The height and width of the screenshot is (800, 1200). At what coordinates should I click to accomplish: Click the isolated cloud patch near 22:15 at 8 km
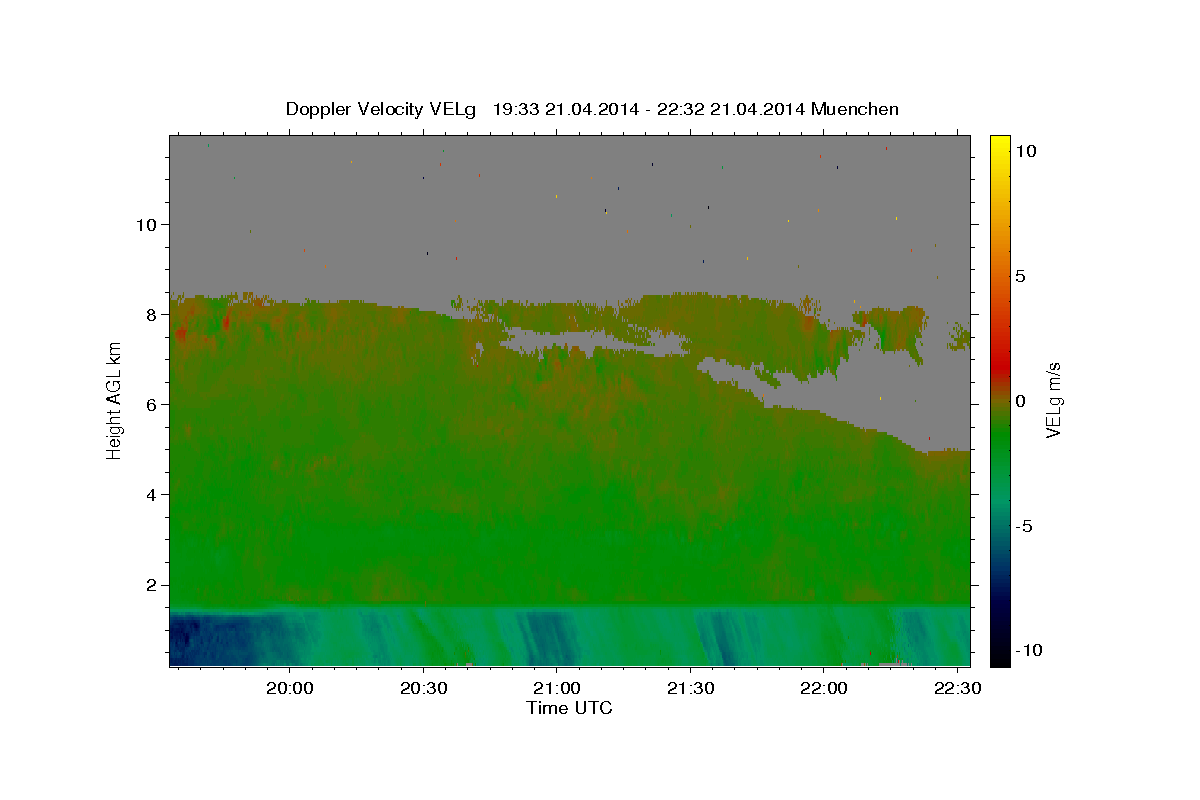[x=893, y=330]
